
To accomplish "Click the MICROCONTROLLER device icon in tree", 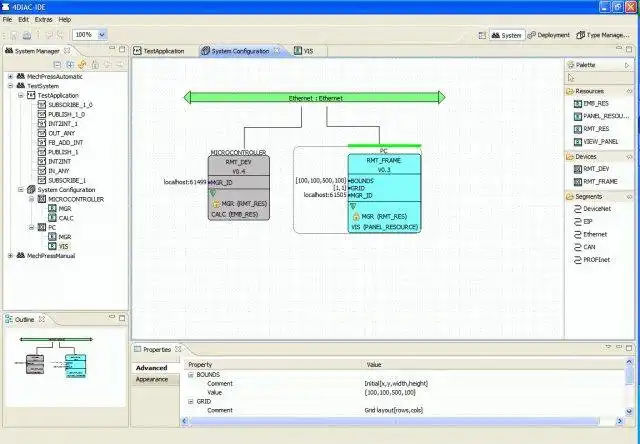I will pyautogui.click(x=42, y=199).
